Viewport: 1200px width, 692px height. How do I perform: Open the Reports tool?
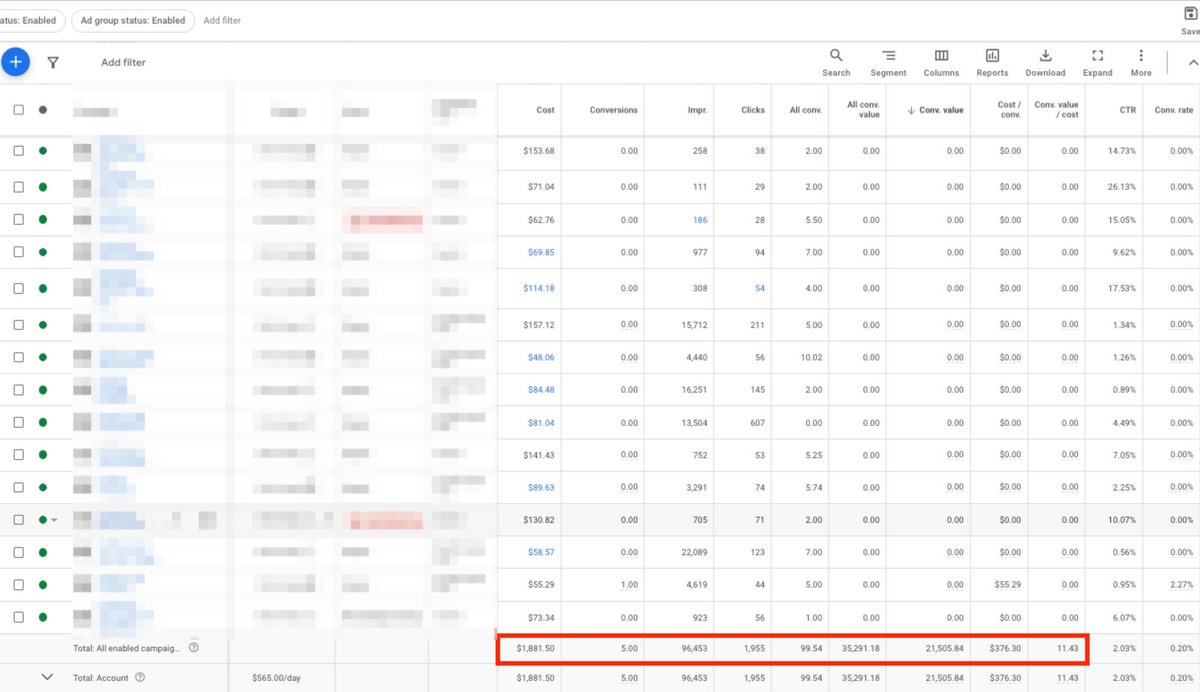[x=992, y=62]
